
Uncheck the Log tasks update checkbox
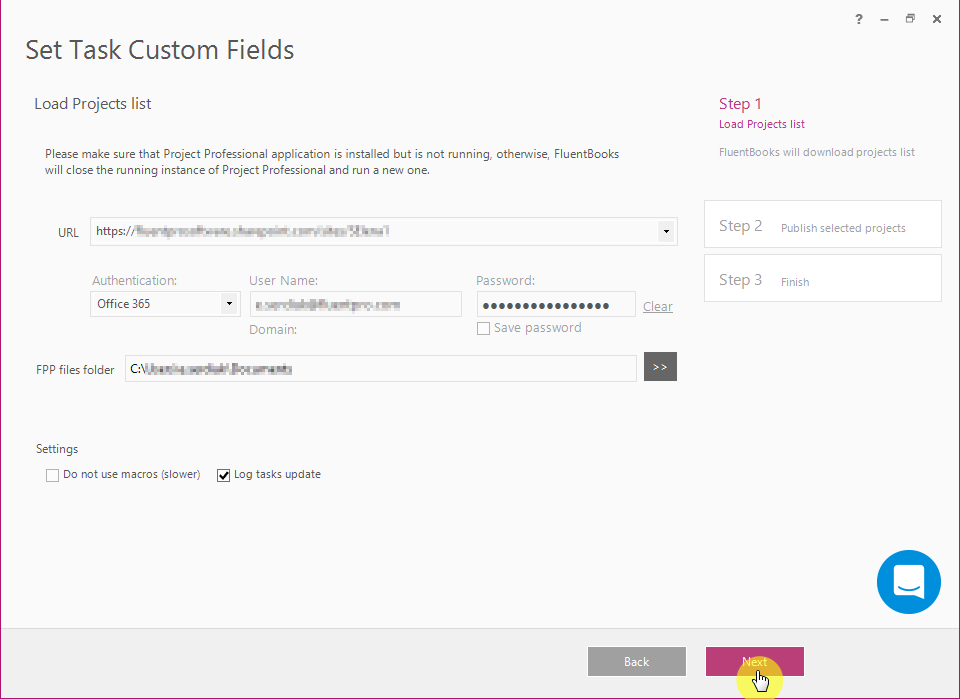(223, 476)
